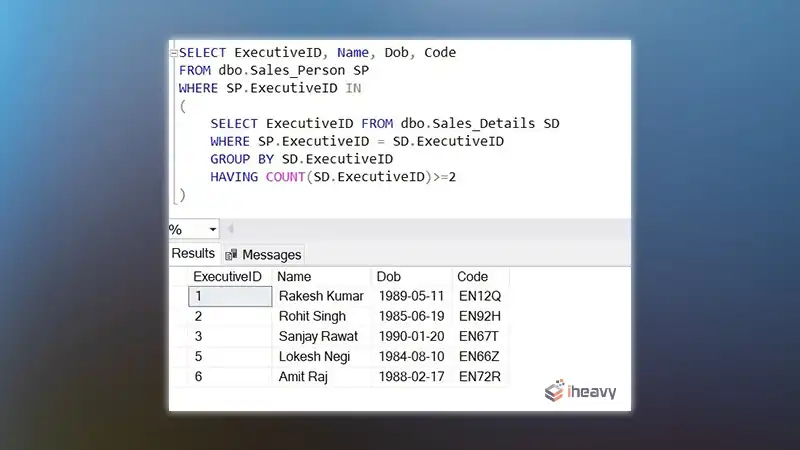Click the Messages tab icon
The image size is (800, 450).
[x=231, y=255]
